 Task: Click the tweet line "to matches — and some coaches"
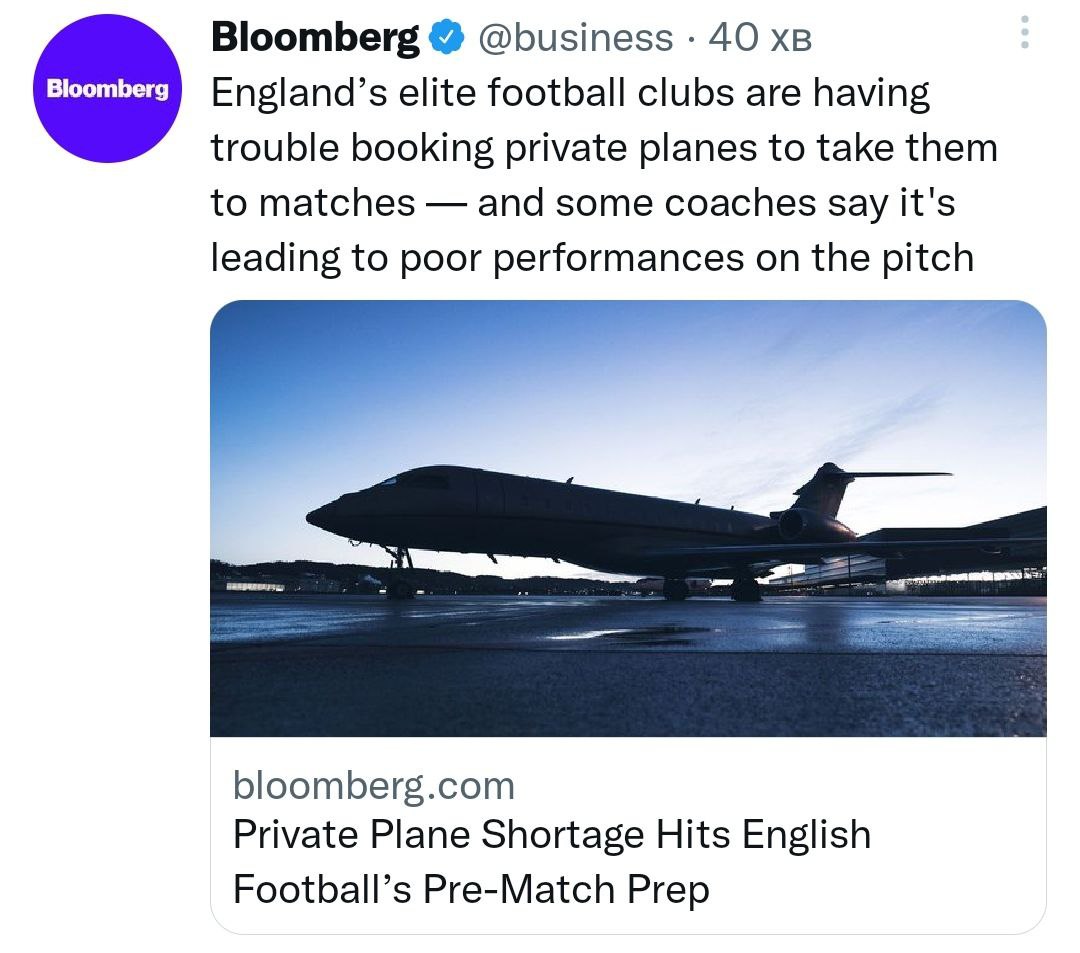pos(582,202)
